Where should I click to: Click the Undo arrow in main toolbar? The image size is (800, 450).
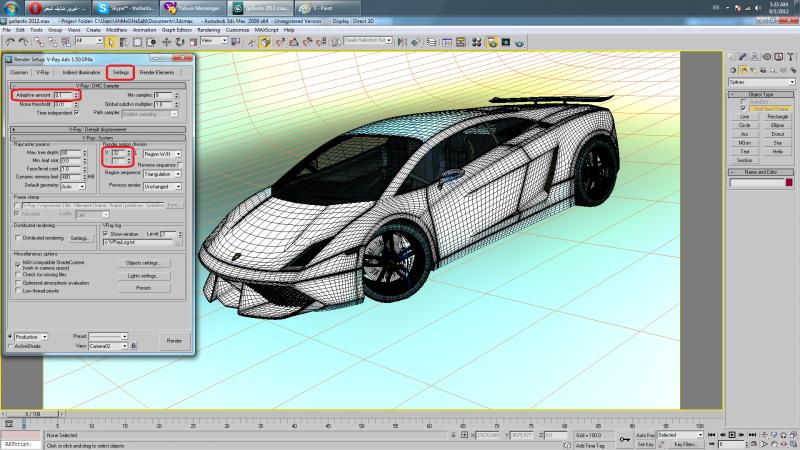click(x=8, y=41)
